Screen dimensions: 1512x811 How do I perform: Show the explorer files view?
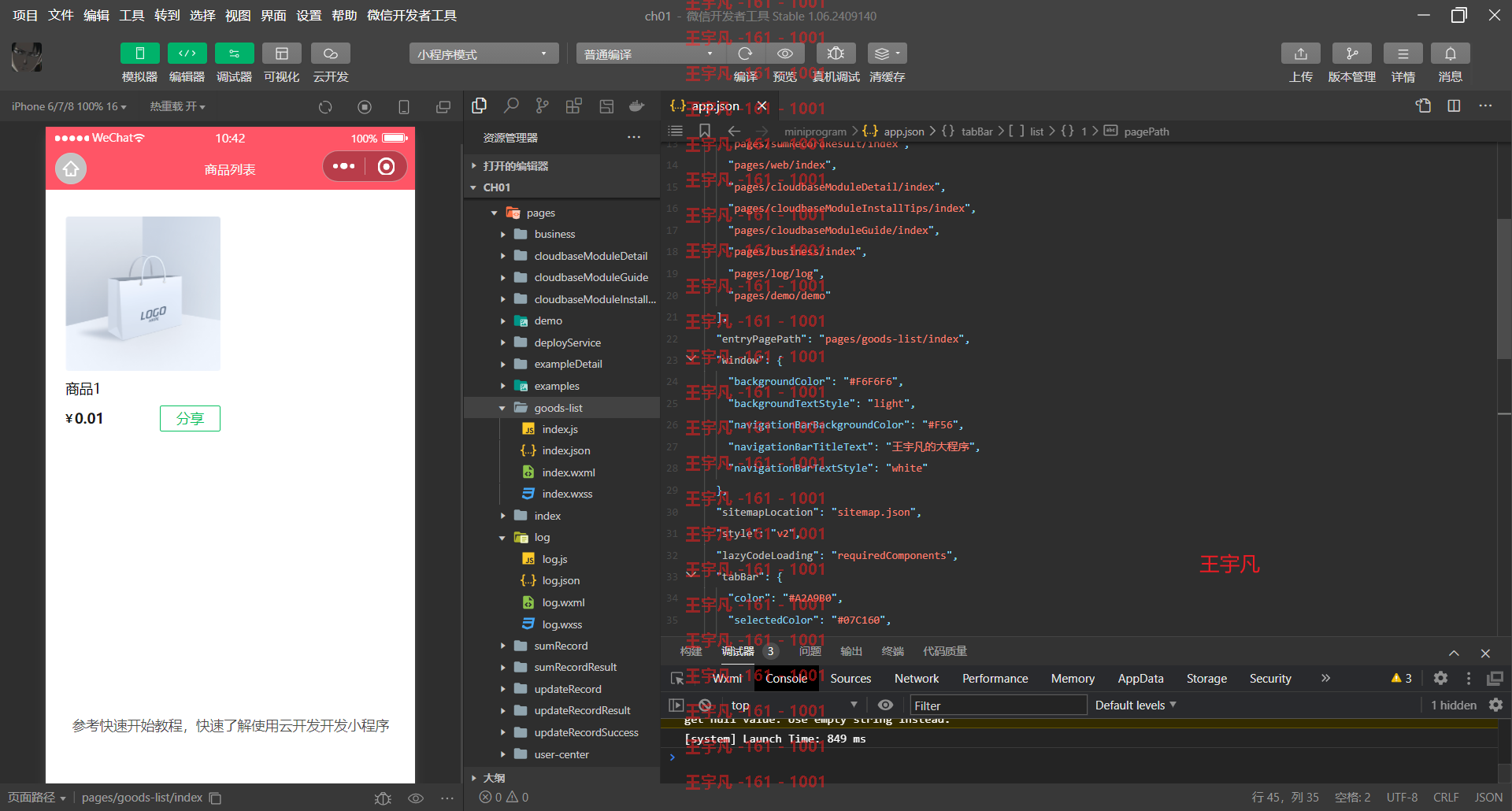click(x=479, y=106)
